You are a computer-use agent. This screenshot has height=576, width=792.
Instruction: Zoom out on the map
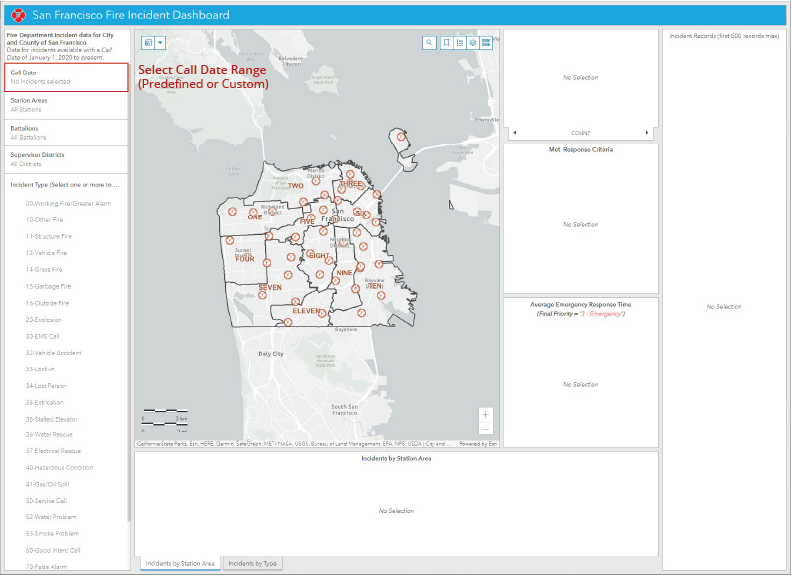486,429
